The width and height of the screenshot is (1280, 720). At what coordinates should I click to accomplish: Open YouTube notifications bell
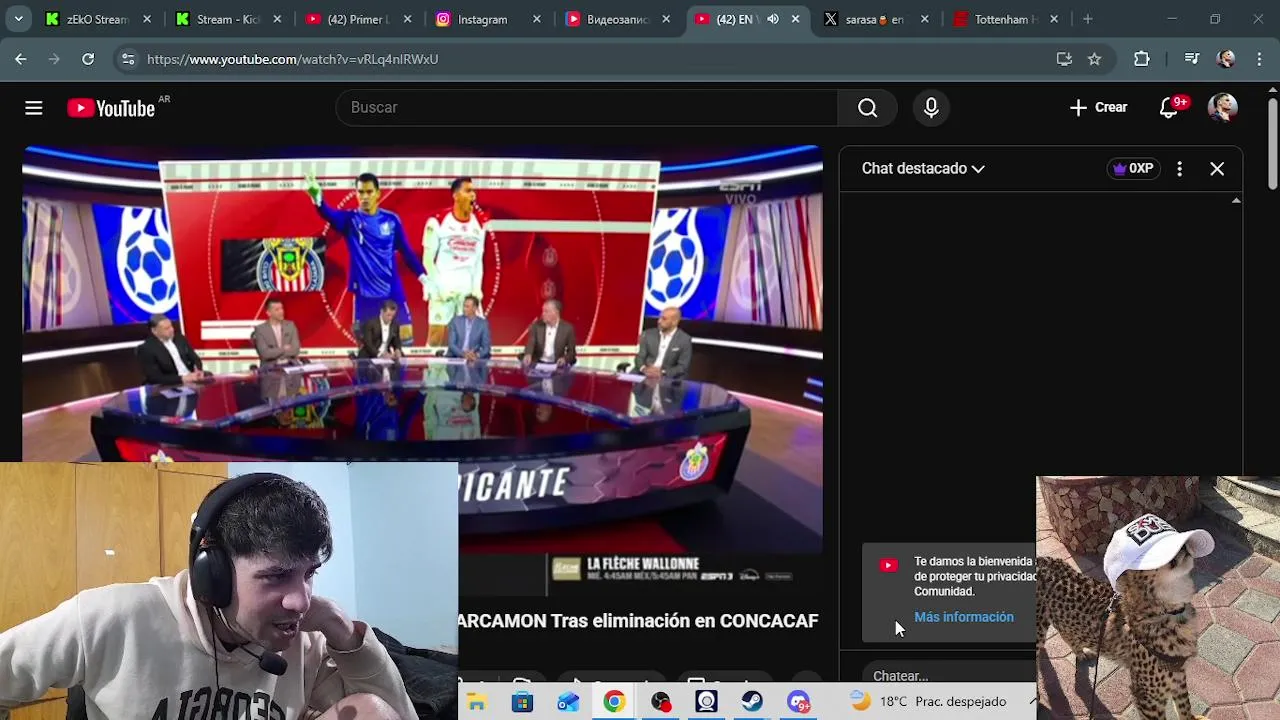1169,108
